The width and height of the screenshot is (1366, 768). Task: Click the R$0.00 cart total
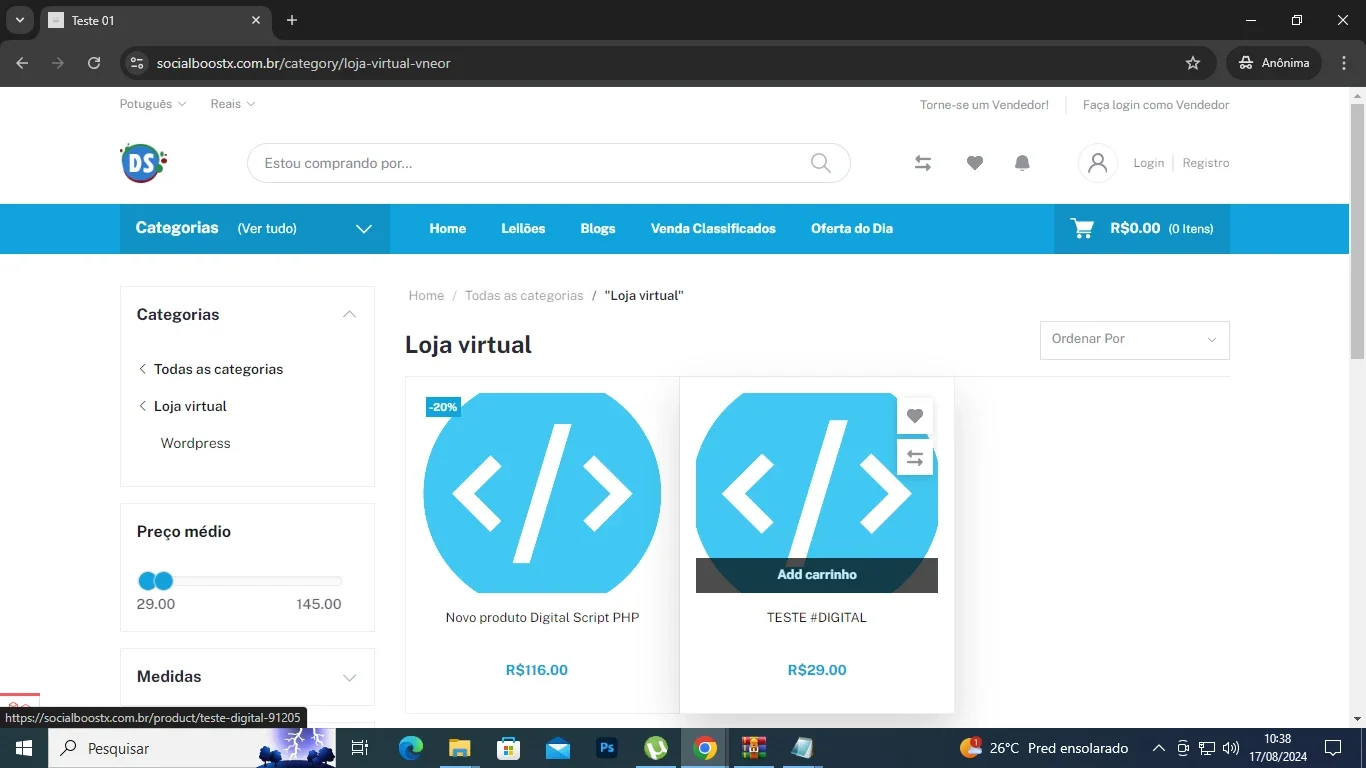tap(1135, 228)
